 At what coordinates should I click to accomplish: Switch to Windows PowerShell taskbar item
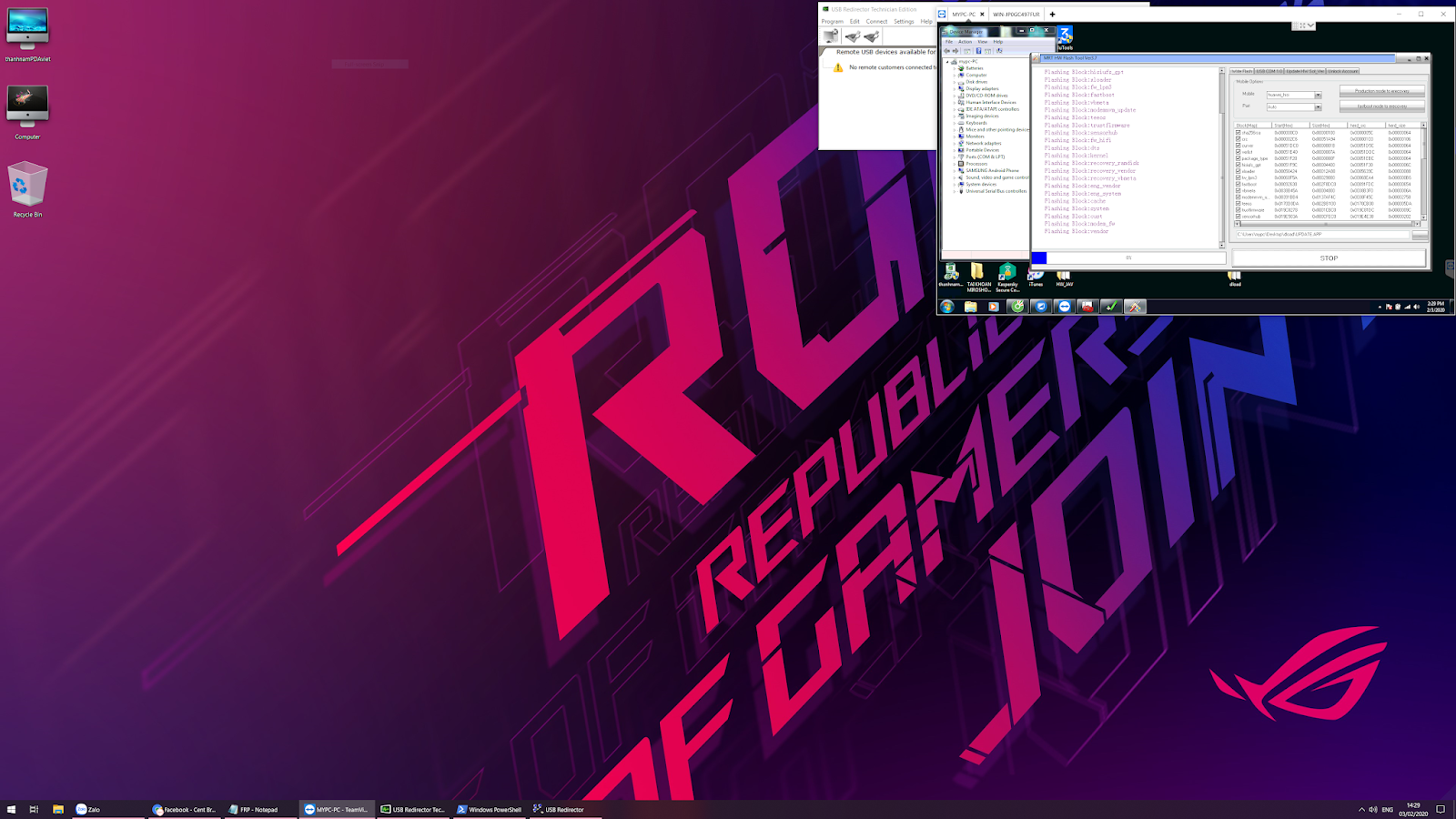coord(490,809)
